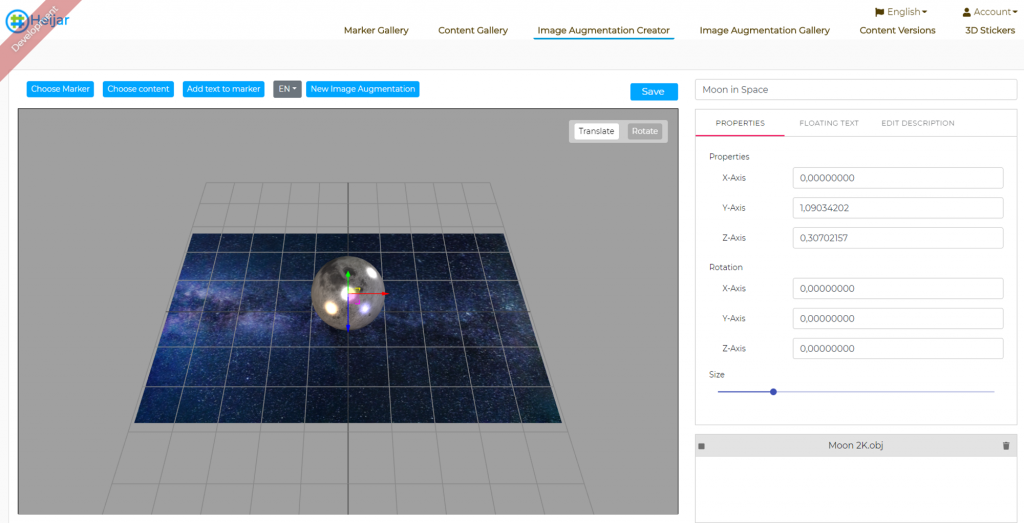Click the Rotation Z-Axis input field
This screenshot has width=1024, height=523.
[898, 348]
